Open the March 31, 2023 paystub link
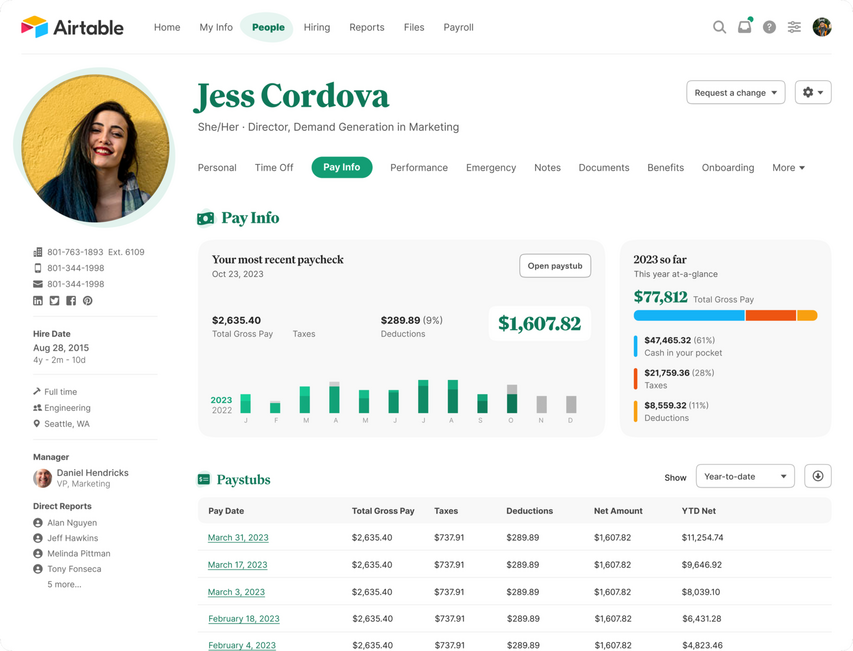This screenshot has height=651, width=853. point(238,538)
